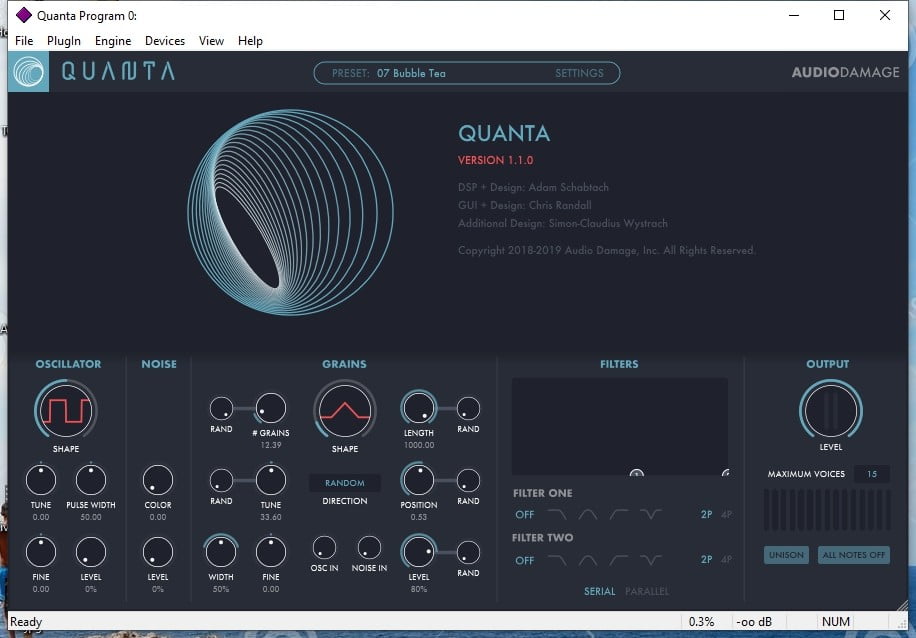Open the Help menu
Viewport: 916px width, 638px height.
(x=250, y=41)
